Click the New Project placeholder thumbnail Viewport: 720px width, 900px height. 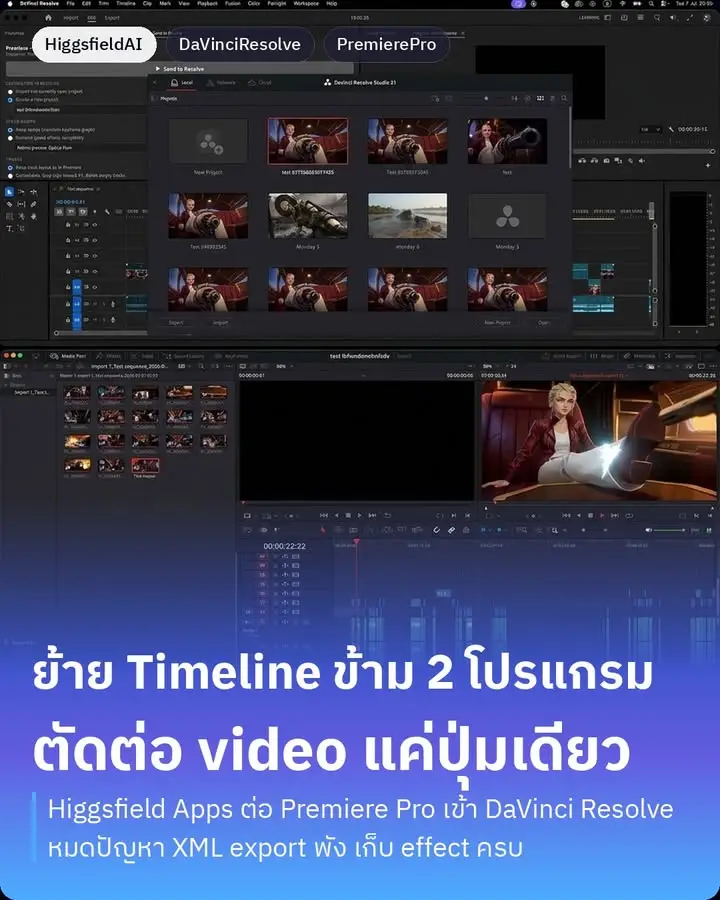pos(208,141)
